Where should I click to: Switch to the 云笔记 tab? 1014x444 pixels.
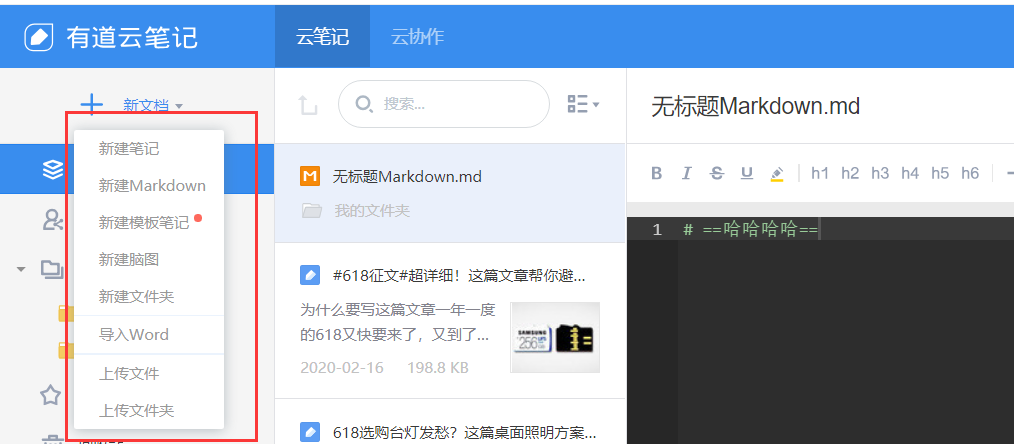point(323,37)
